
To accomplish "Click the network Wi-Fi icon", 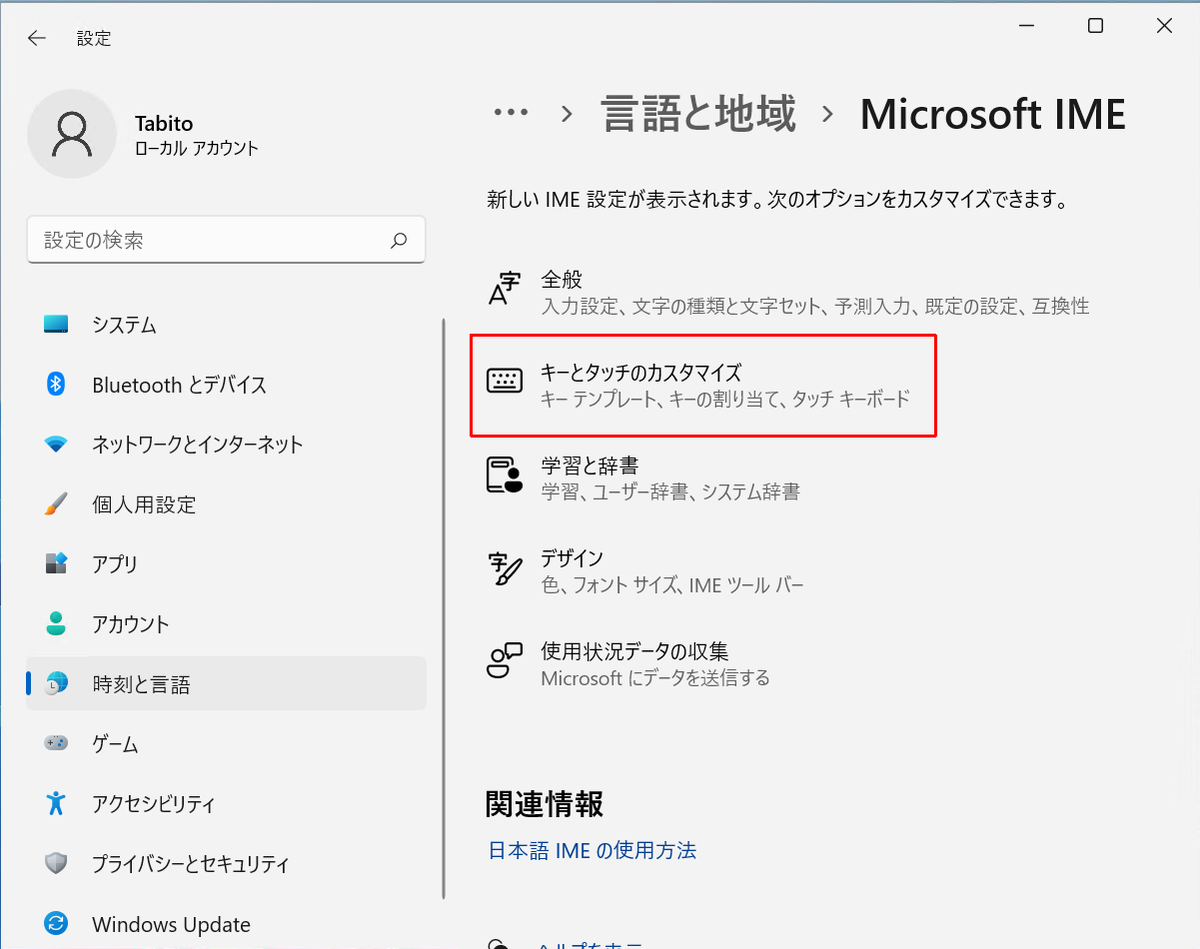I will point(56,444).
